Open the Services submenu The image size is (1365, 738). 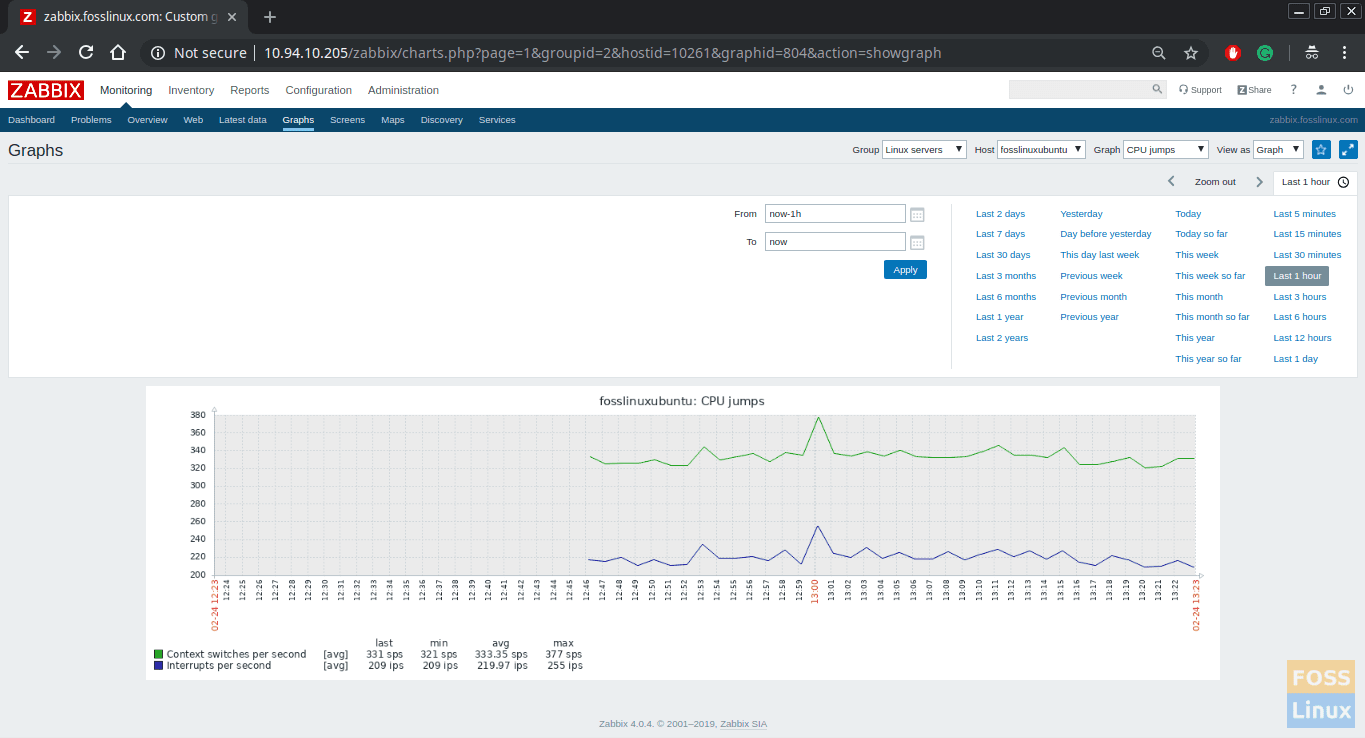coord(497,120)
